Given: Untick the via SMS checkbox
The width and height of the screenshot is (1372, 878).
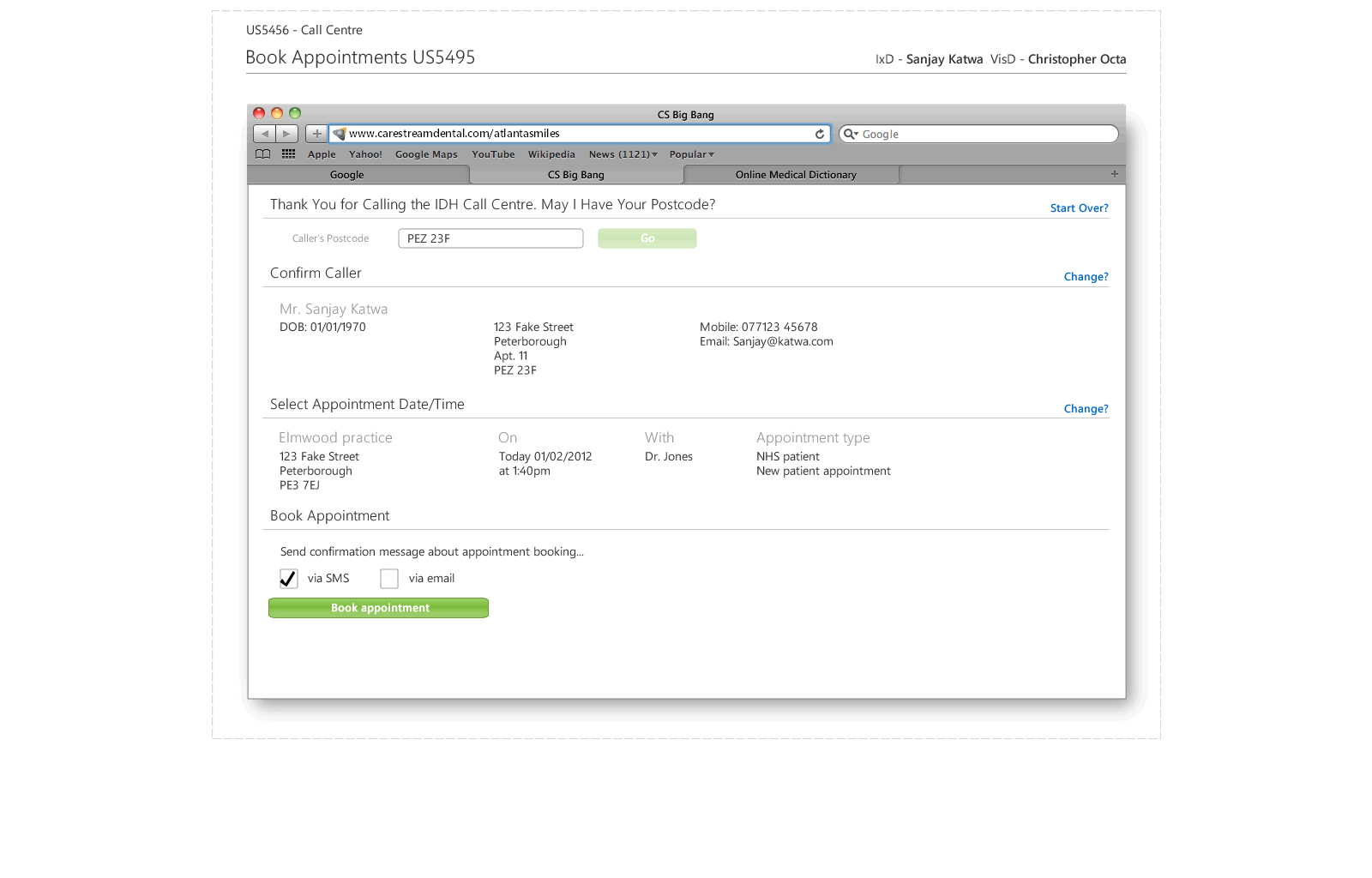Looking at the screenshot, I should (289, 579).
